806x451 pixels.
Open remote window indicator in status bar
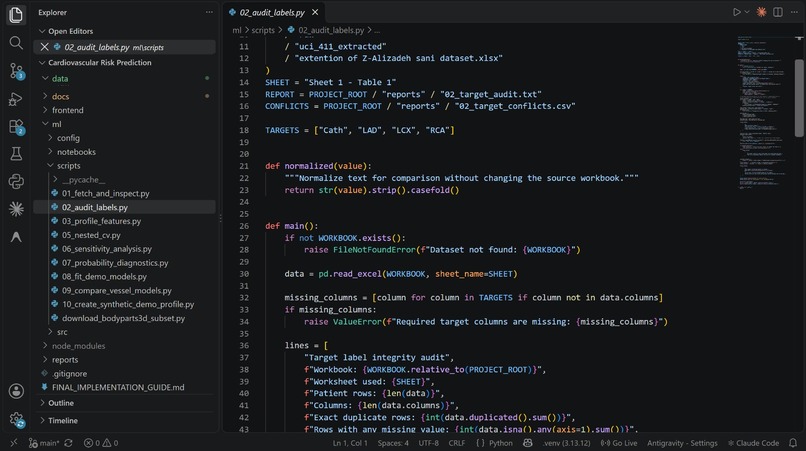(13, 443)
